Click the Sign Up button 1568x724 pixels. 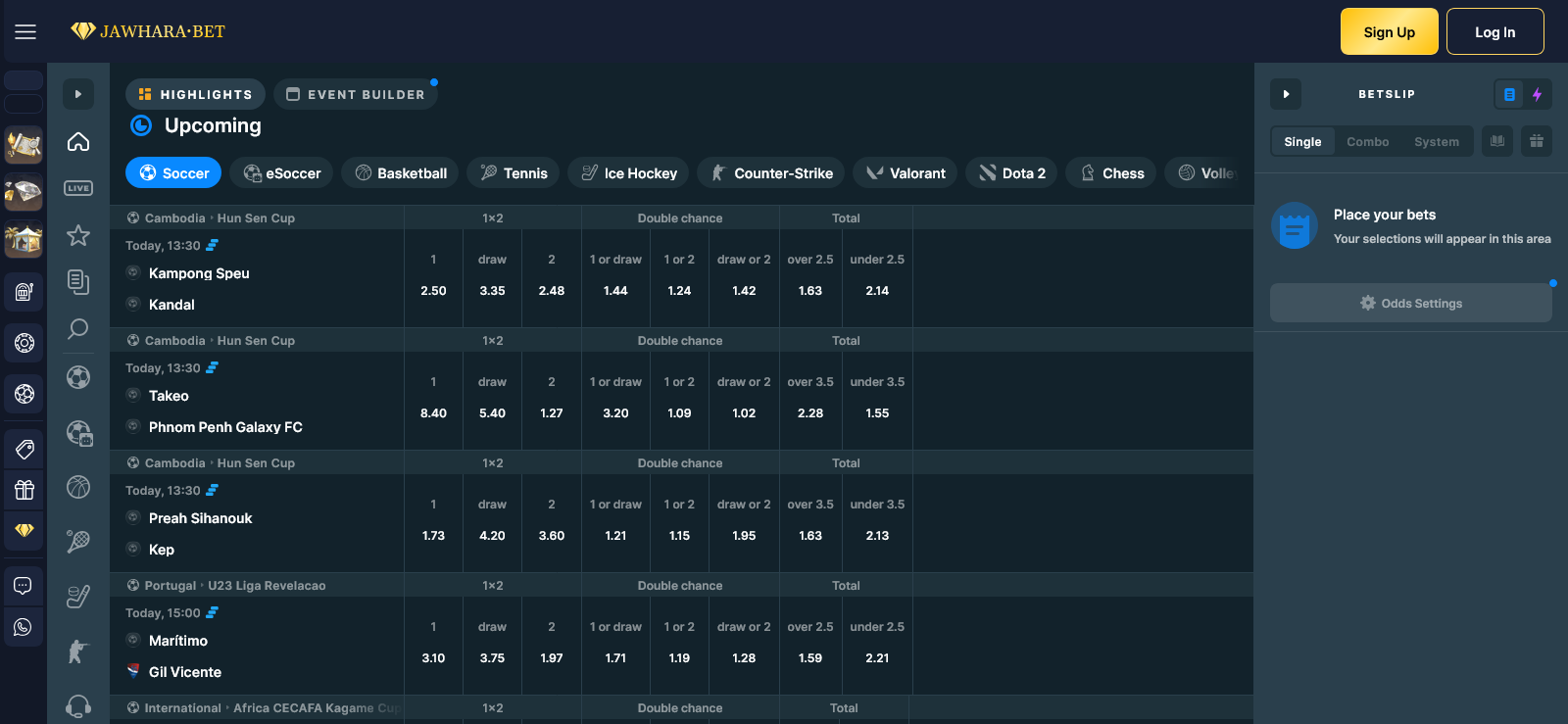point(1390,31)
